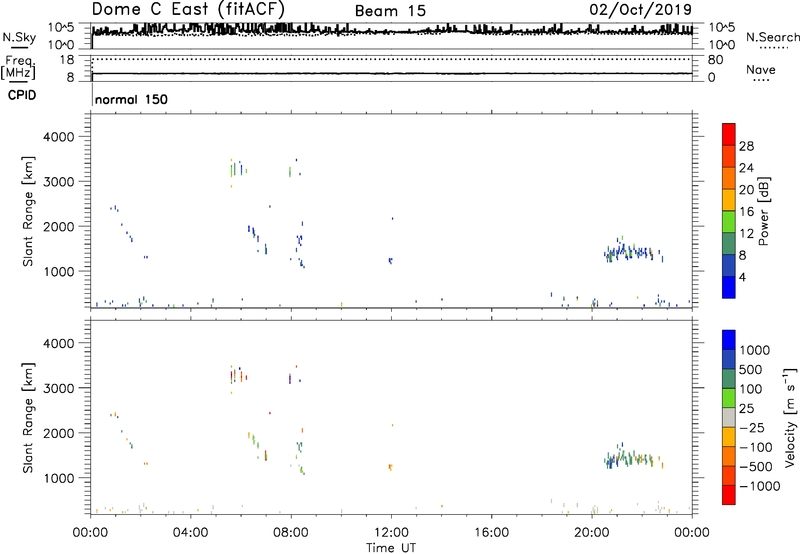Click the '20:00' time axis label

[591, 533]
